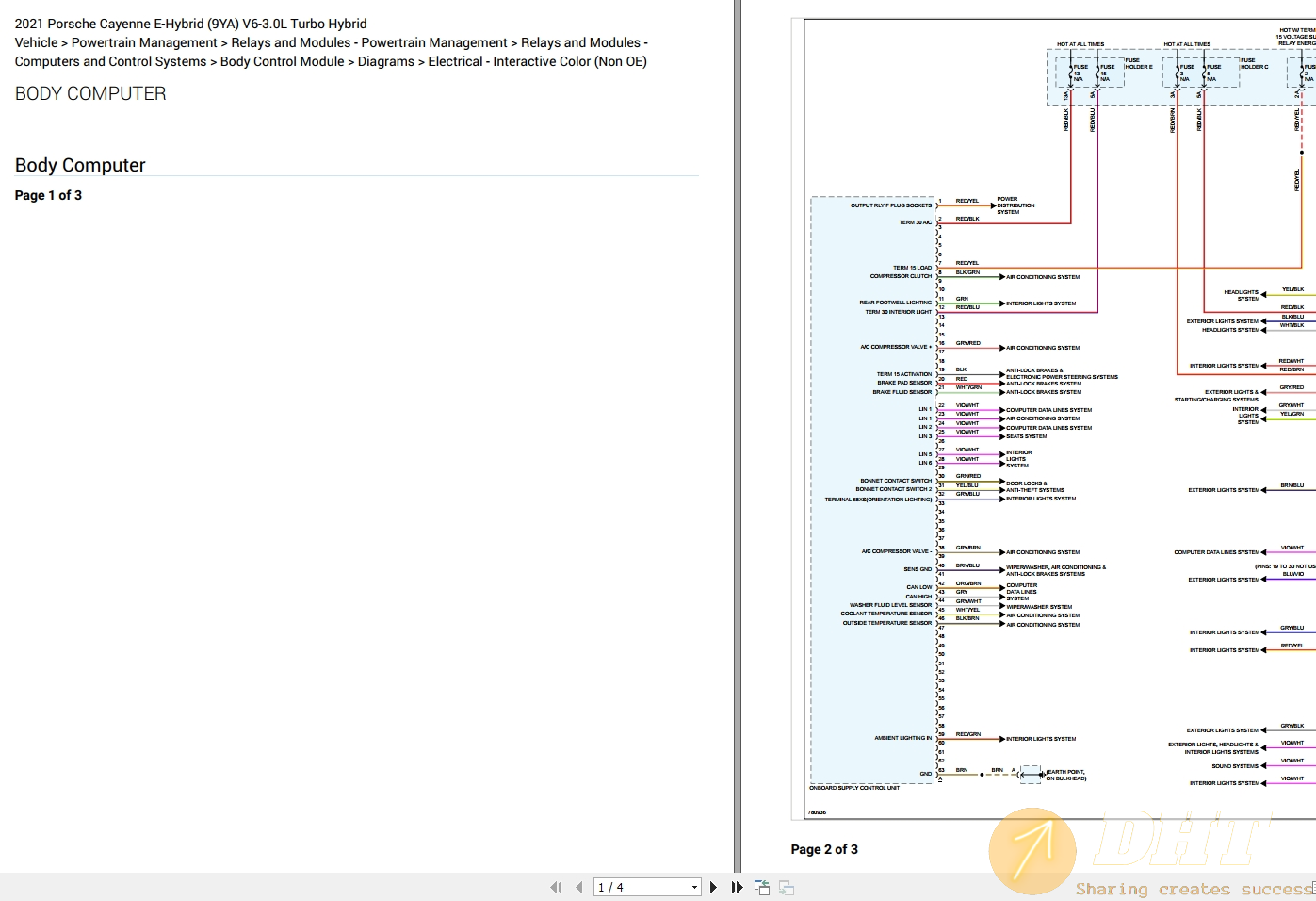Click the next view icon in bottom toolbar
Viewport: 1316px width, 901px height.
787,887
